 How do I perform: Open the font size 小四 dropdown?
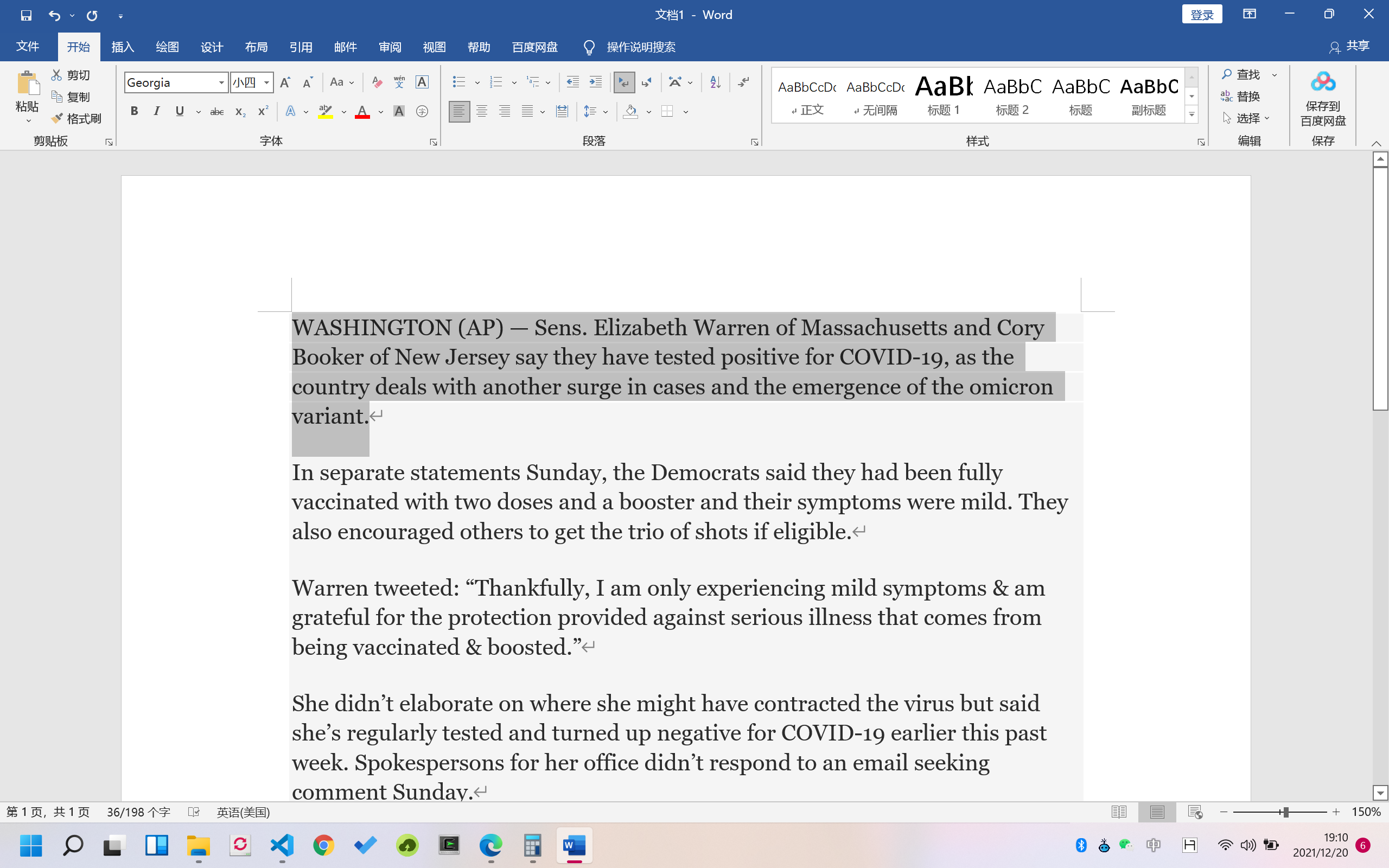click(266, 82)
